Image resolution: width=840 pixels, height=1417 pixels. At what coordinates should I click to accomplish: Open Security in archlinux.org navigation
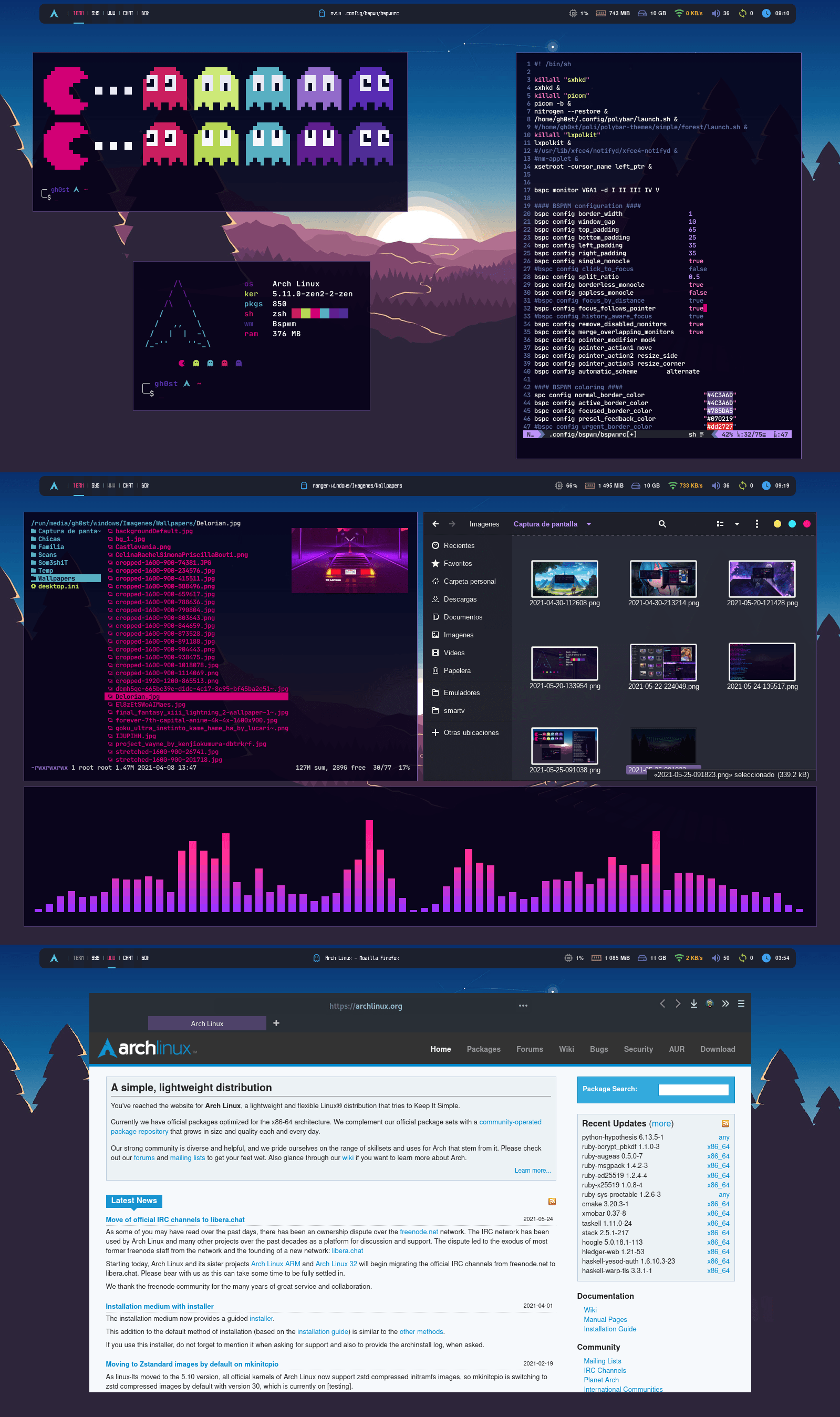[x=638, y=1049]
